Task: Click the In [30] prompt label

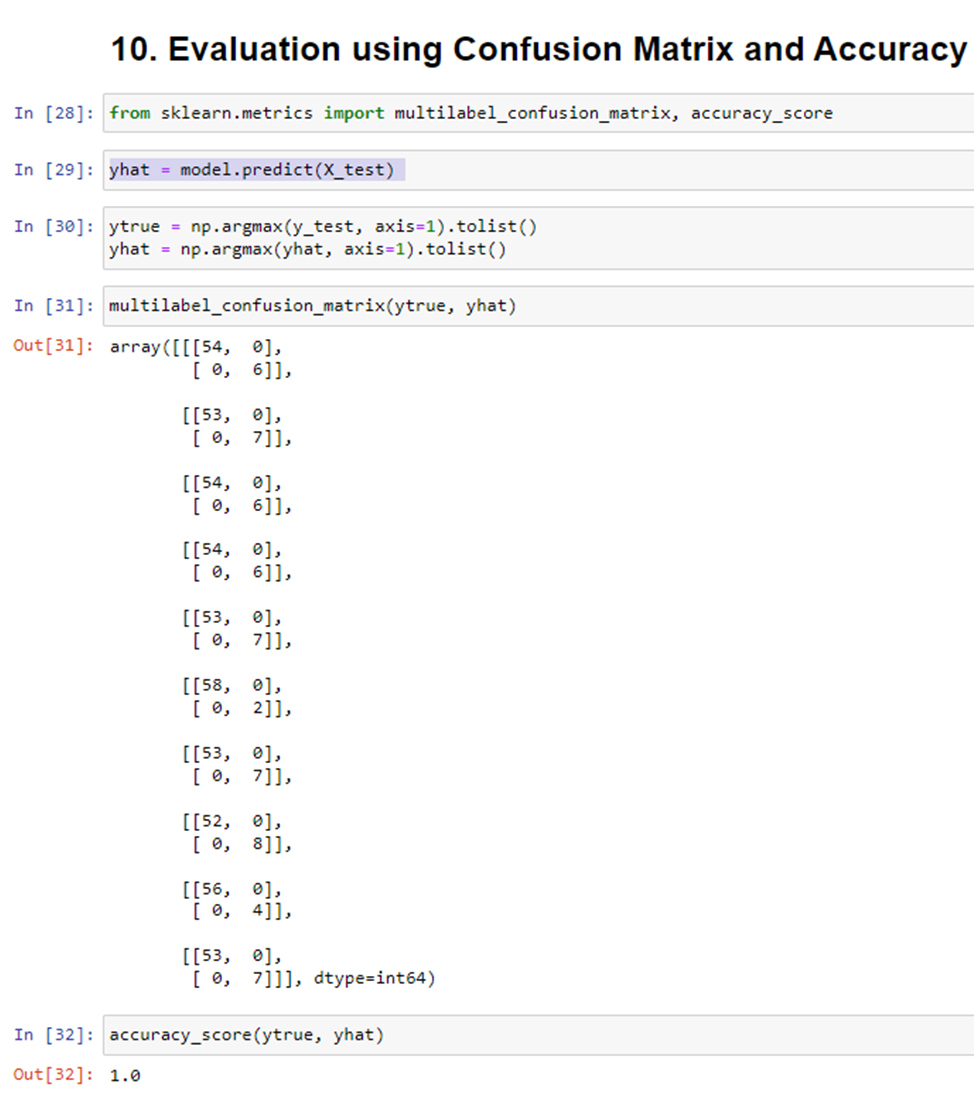Action: coord(53,227)
